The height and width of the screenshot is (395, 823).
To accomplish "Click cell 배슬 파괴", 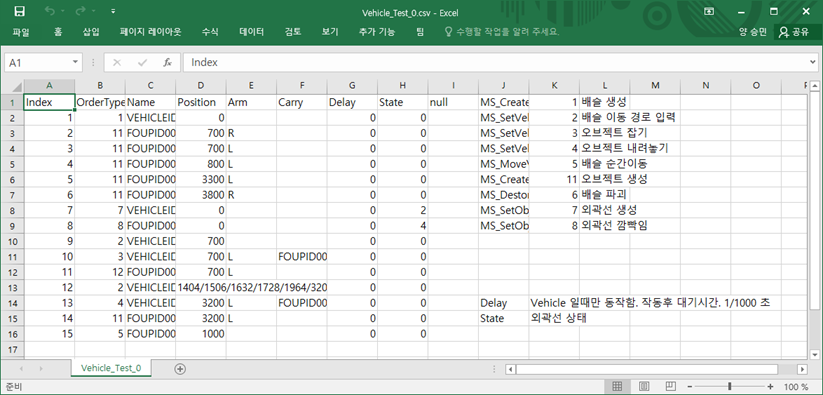I will click(604, 195).
